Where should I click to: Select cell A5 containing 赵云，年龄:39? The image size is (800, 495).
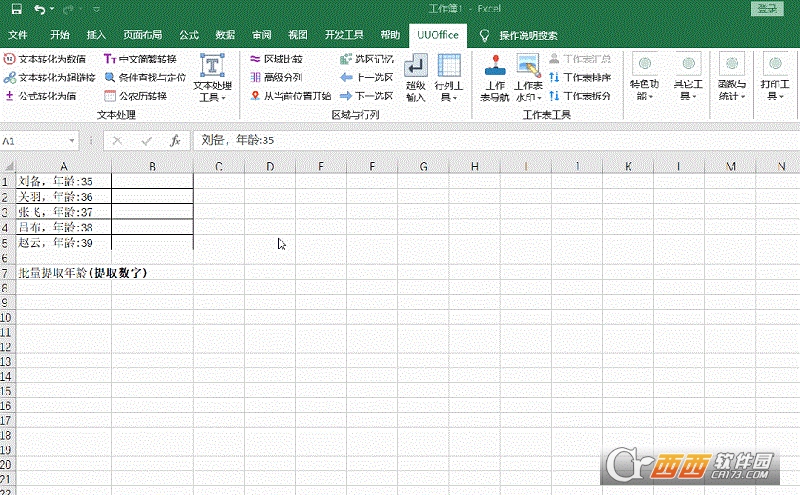[64, 242]
